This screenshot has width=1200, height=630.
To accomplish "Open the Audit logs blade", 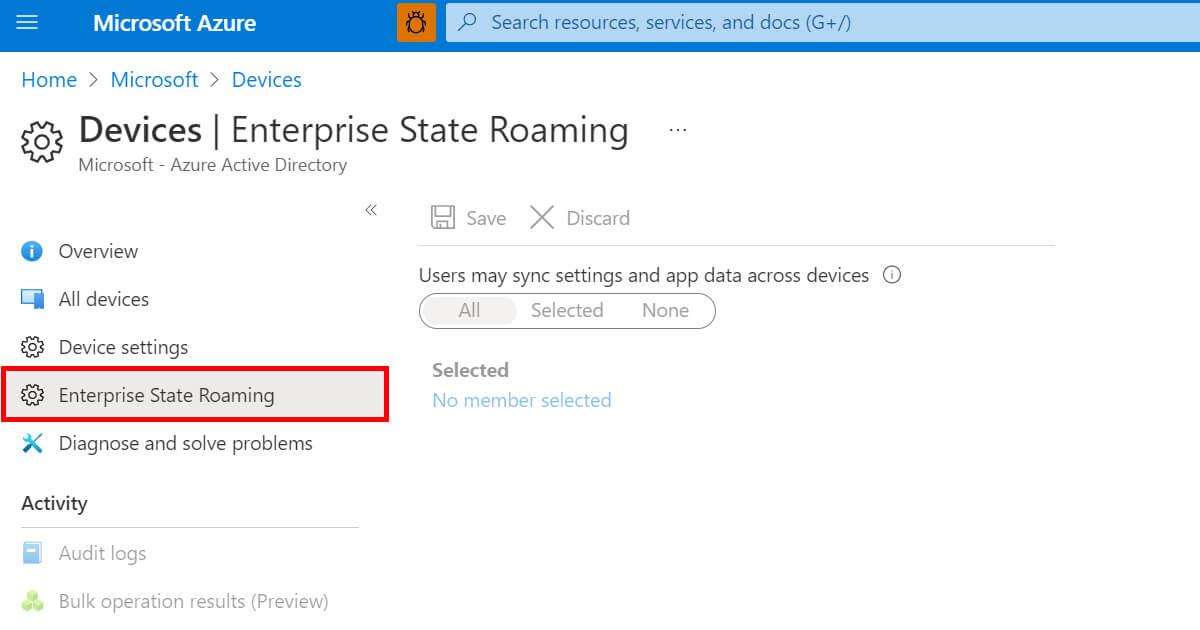I will tap(103, 552).
